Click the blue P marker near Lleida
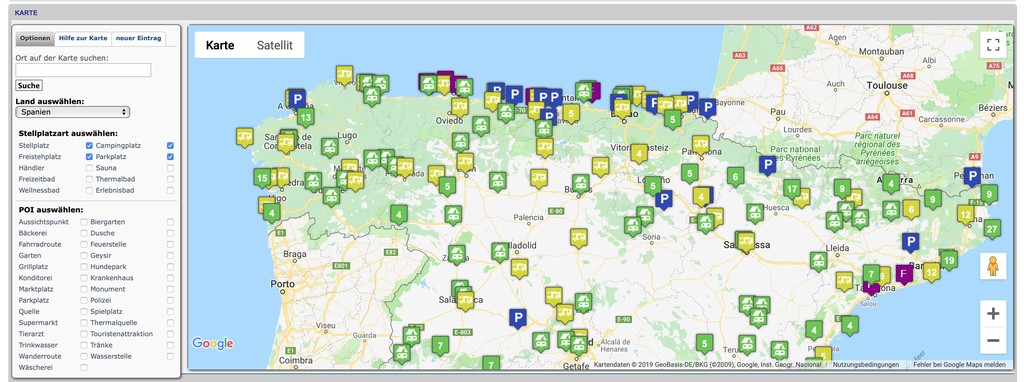Viewport: 1024px width, 382px height. coord(910,242)
